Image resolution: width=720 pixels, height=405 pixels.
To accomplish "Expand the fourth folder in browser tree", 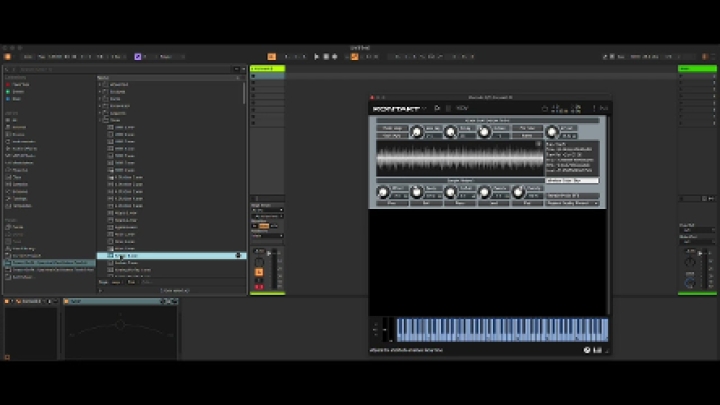I will (x=100, y=106).
